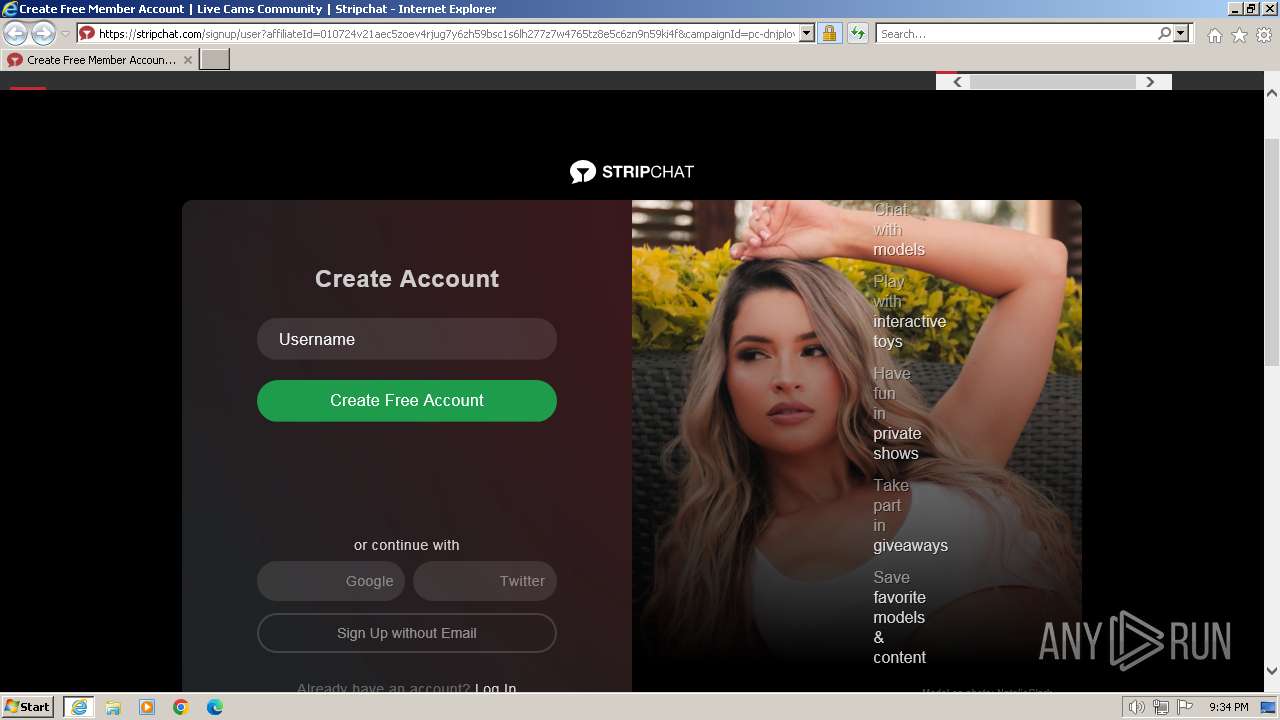Image resolution: width=1280 pixels, height=720 pixels.
Task: Close the Create Free Member Account tab
Action: (x=187, y=60)
